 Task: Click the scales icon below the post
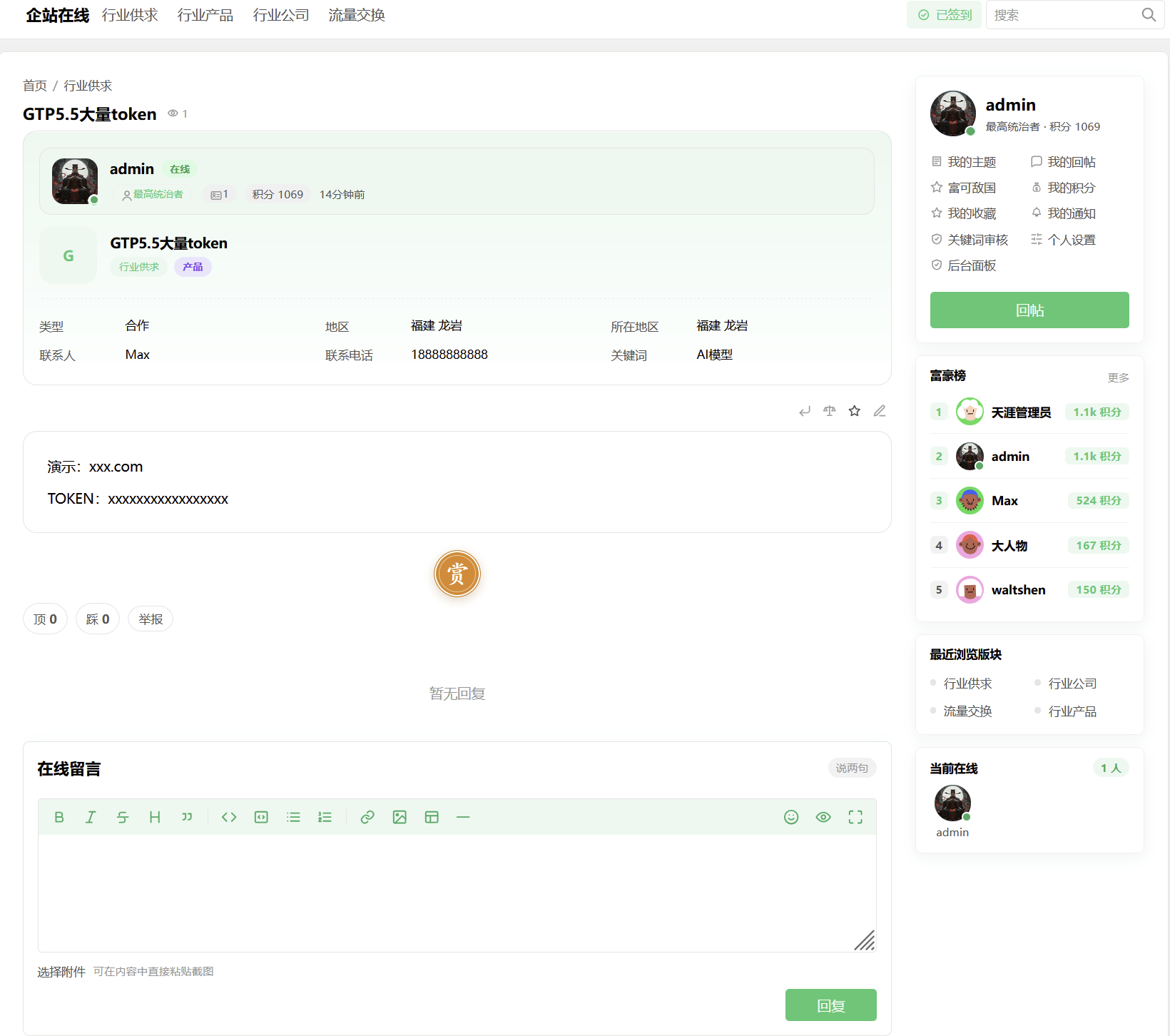[830, 411]
